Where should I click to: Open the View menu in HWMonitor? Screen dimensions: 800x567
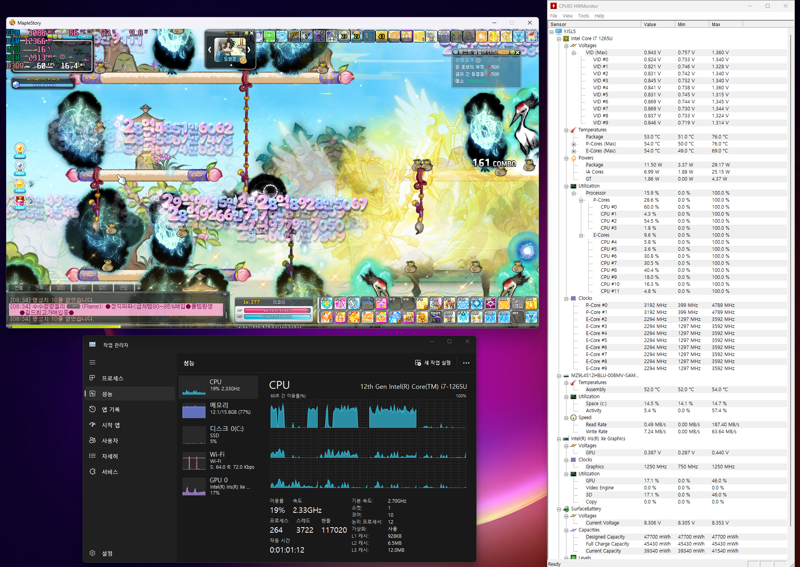point(567,16)
